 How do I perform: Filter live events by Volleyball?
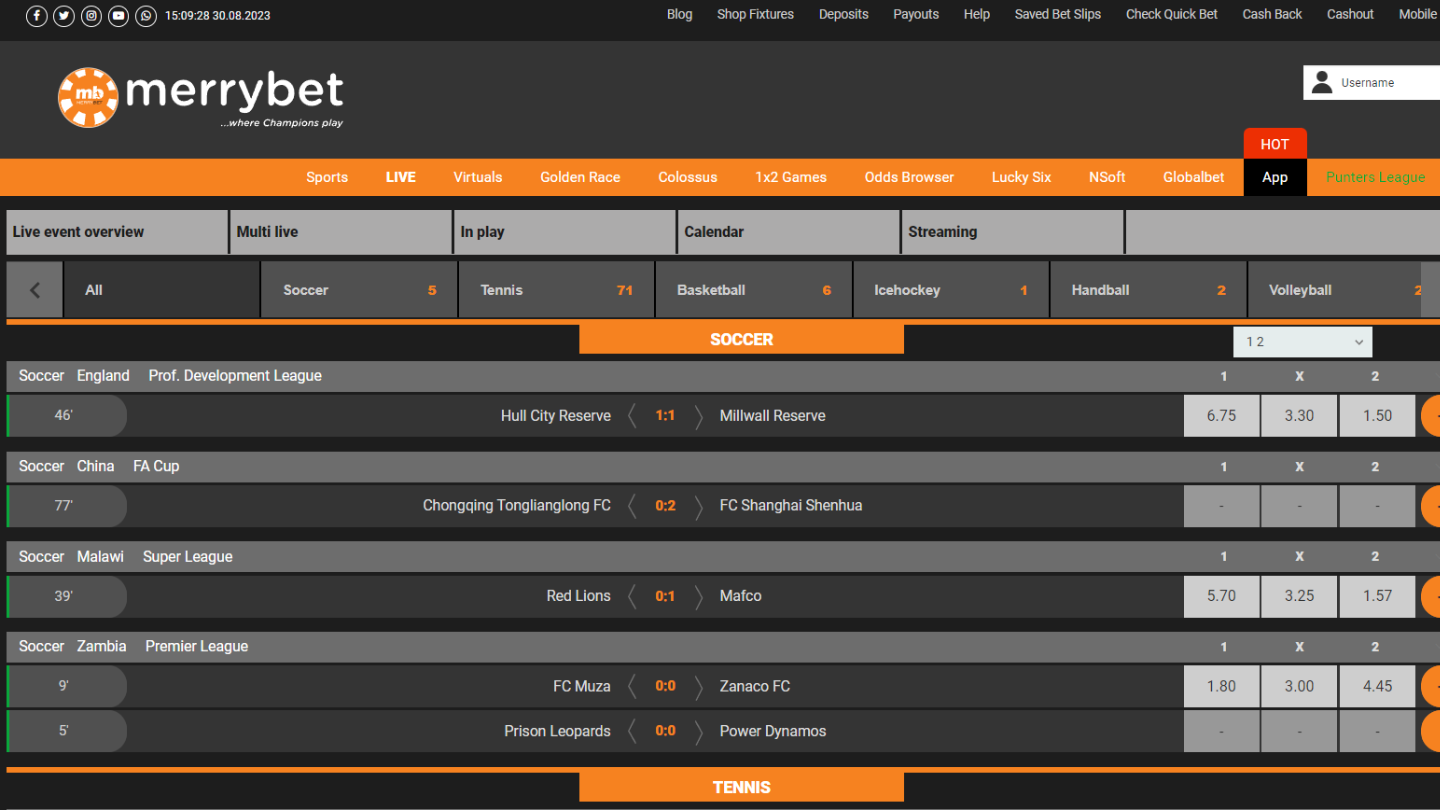click(1335, 290)
